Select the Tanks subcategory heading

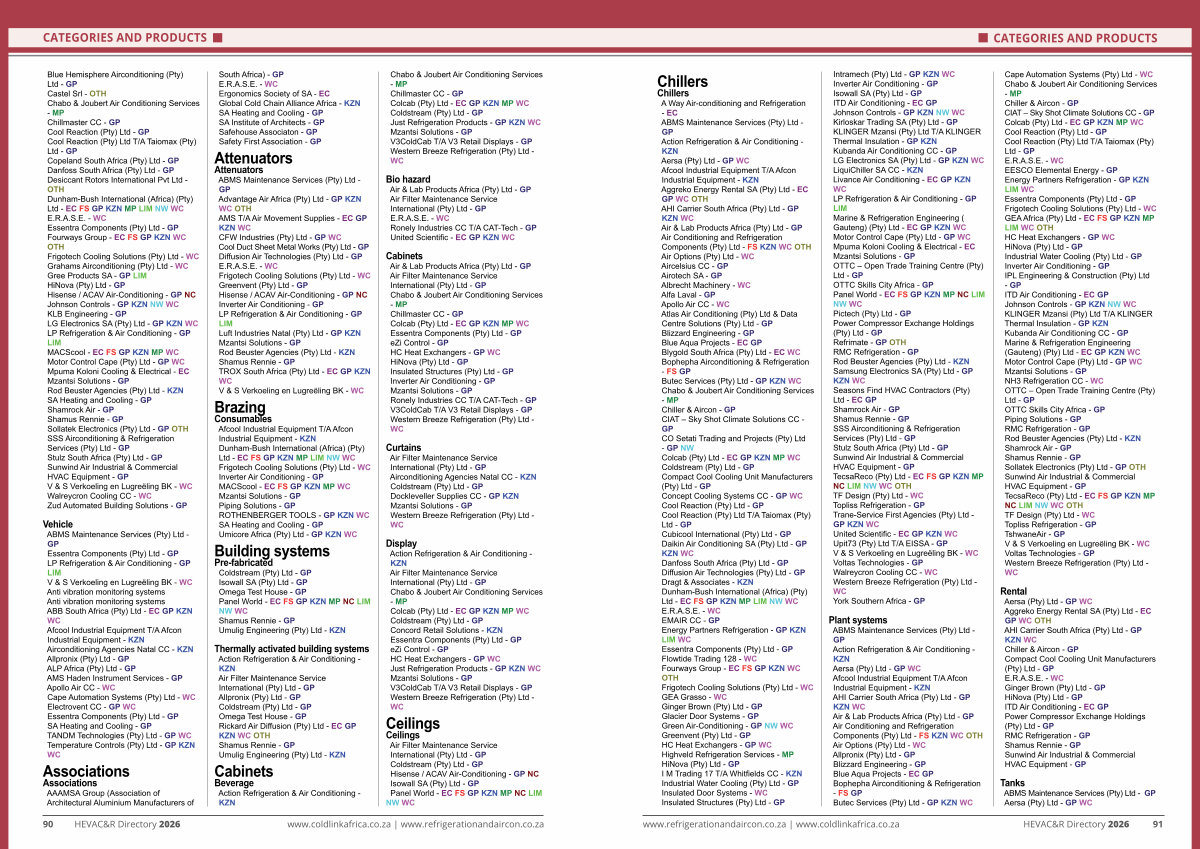coord(1012,783)
